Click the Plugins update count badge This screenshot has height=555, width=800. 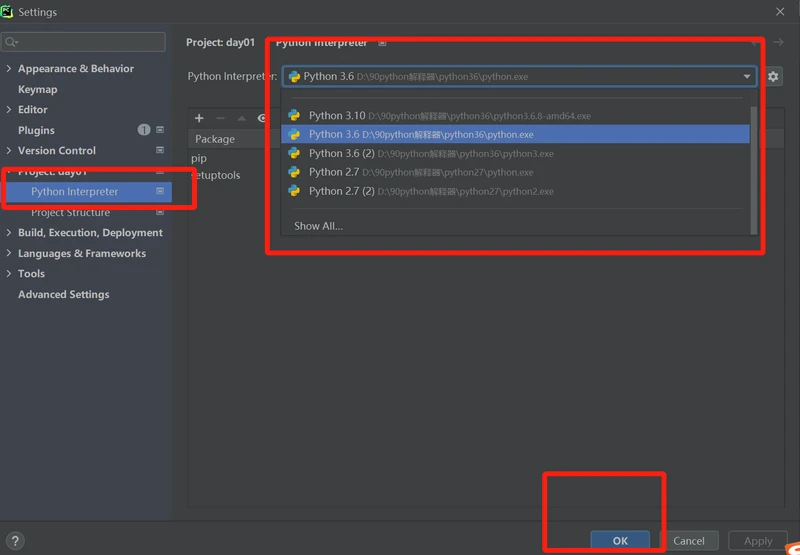144,130
